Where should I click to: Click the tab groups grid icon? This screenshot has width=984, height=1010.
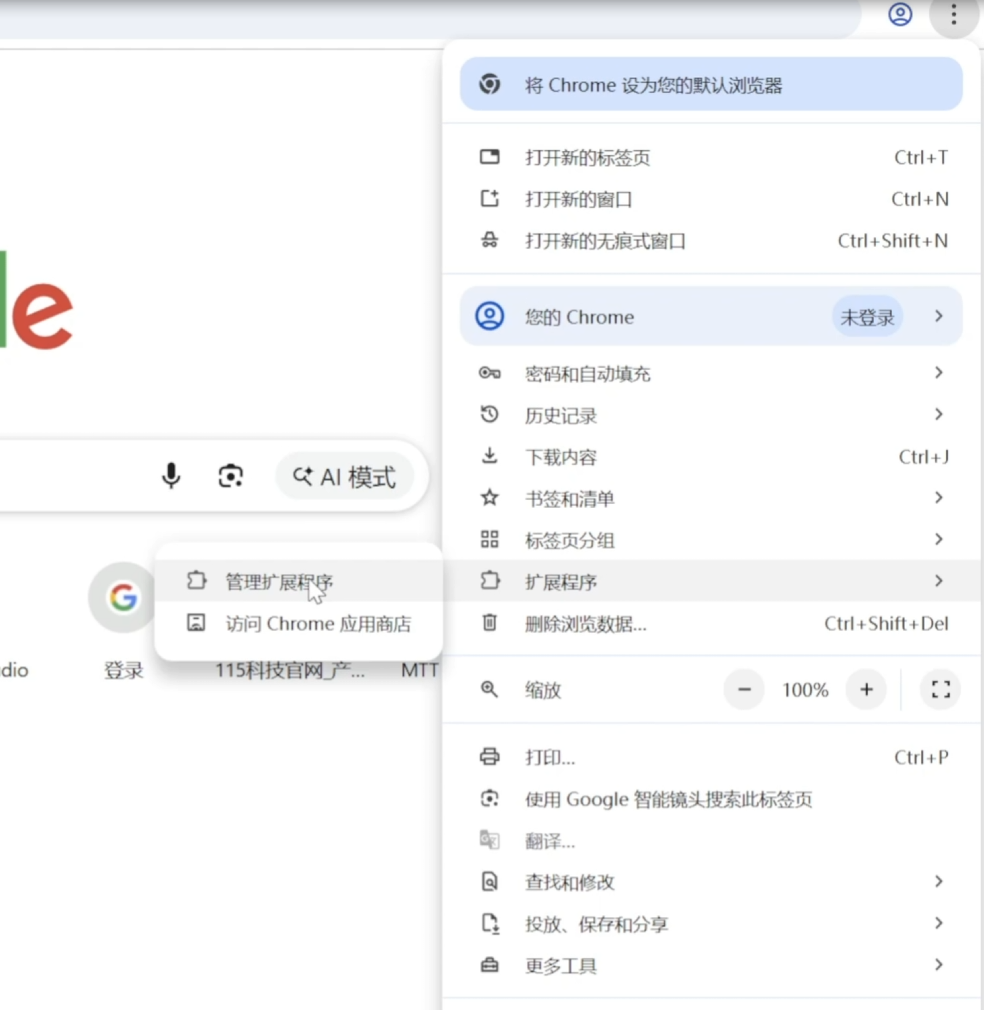[489, 539]
